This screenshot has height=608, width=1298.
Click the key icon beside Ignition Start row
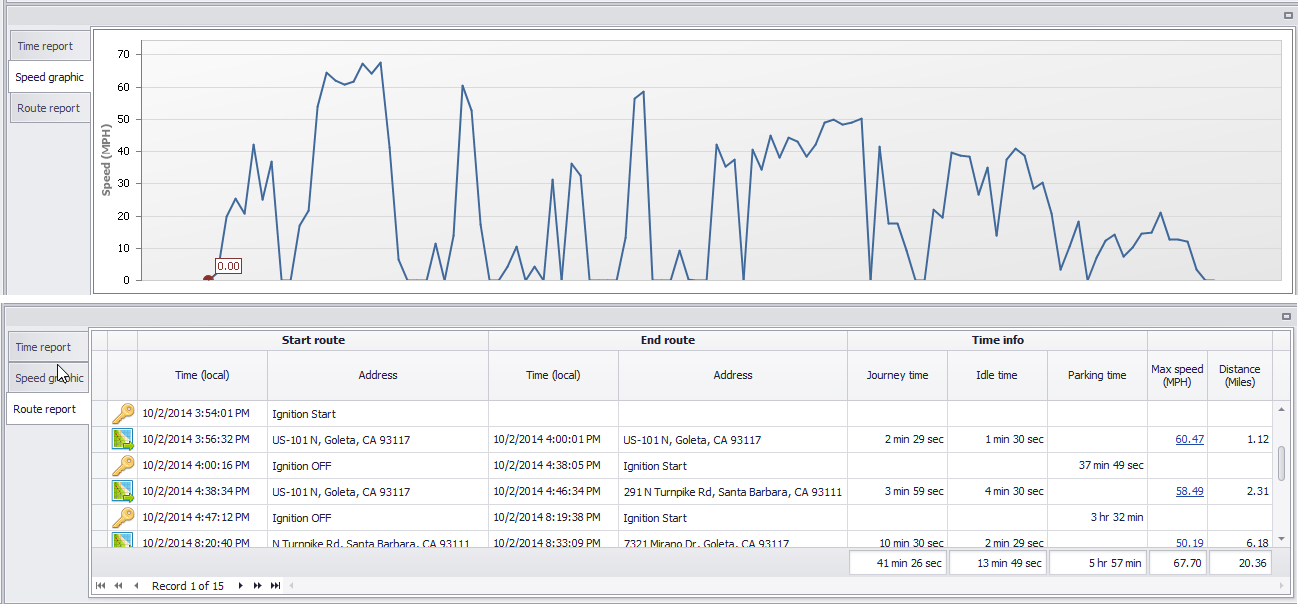click(122, 413)
